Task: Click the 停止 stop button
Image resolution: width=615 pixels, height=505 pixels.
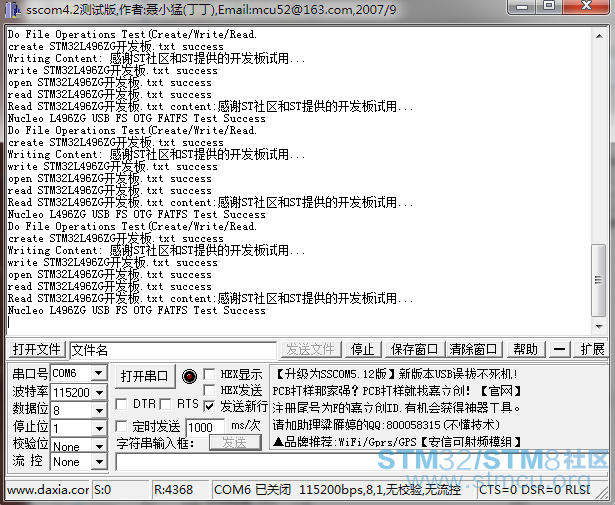Action: [x=362, y=349]
